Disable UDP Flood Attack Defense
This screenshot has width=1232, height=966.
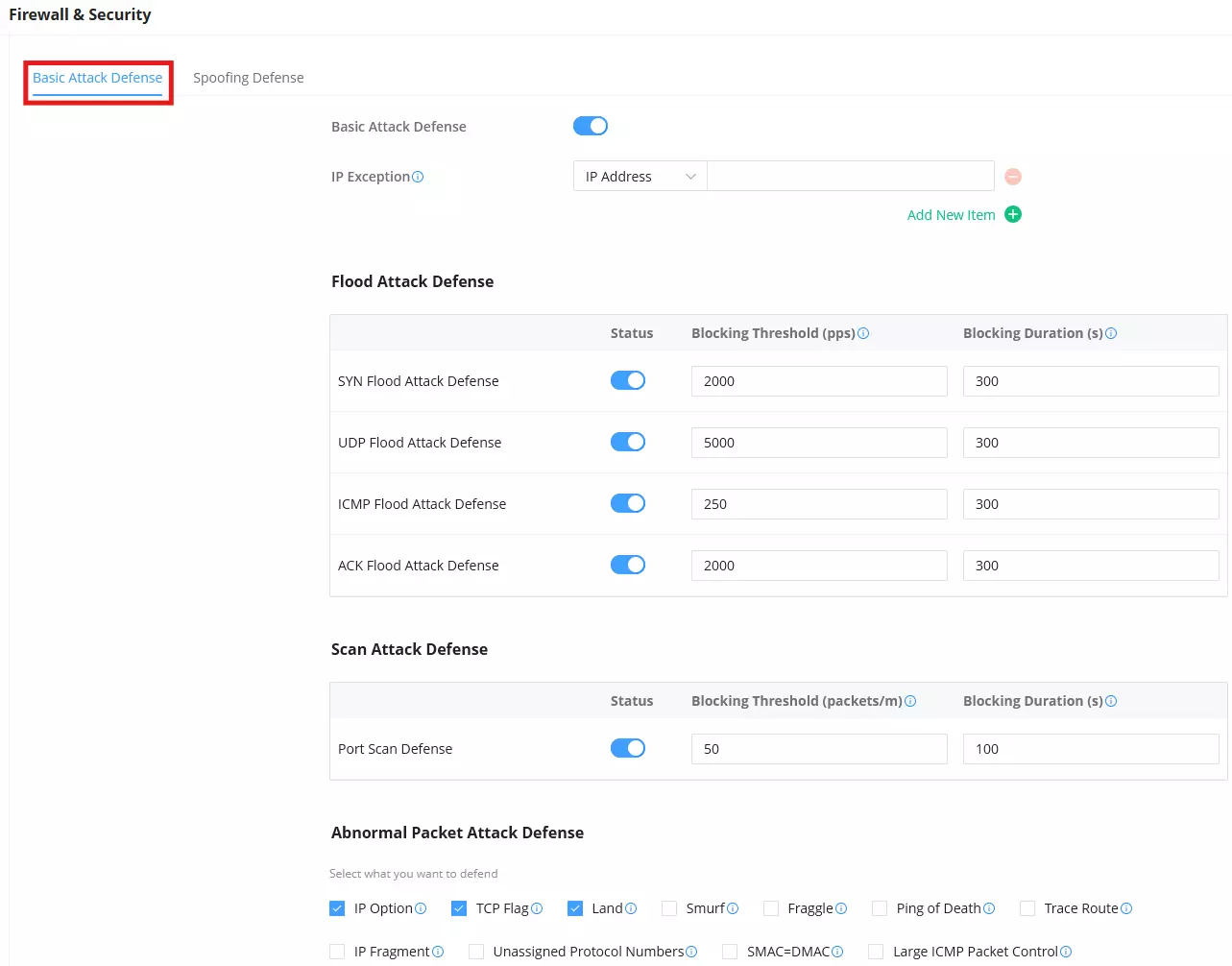(x=628, y=442)
